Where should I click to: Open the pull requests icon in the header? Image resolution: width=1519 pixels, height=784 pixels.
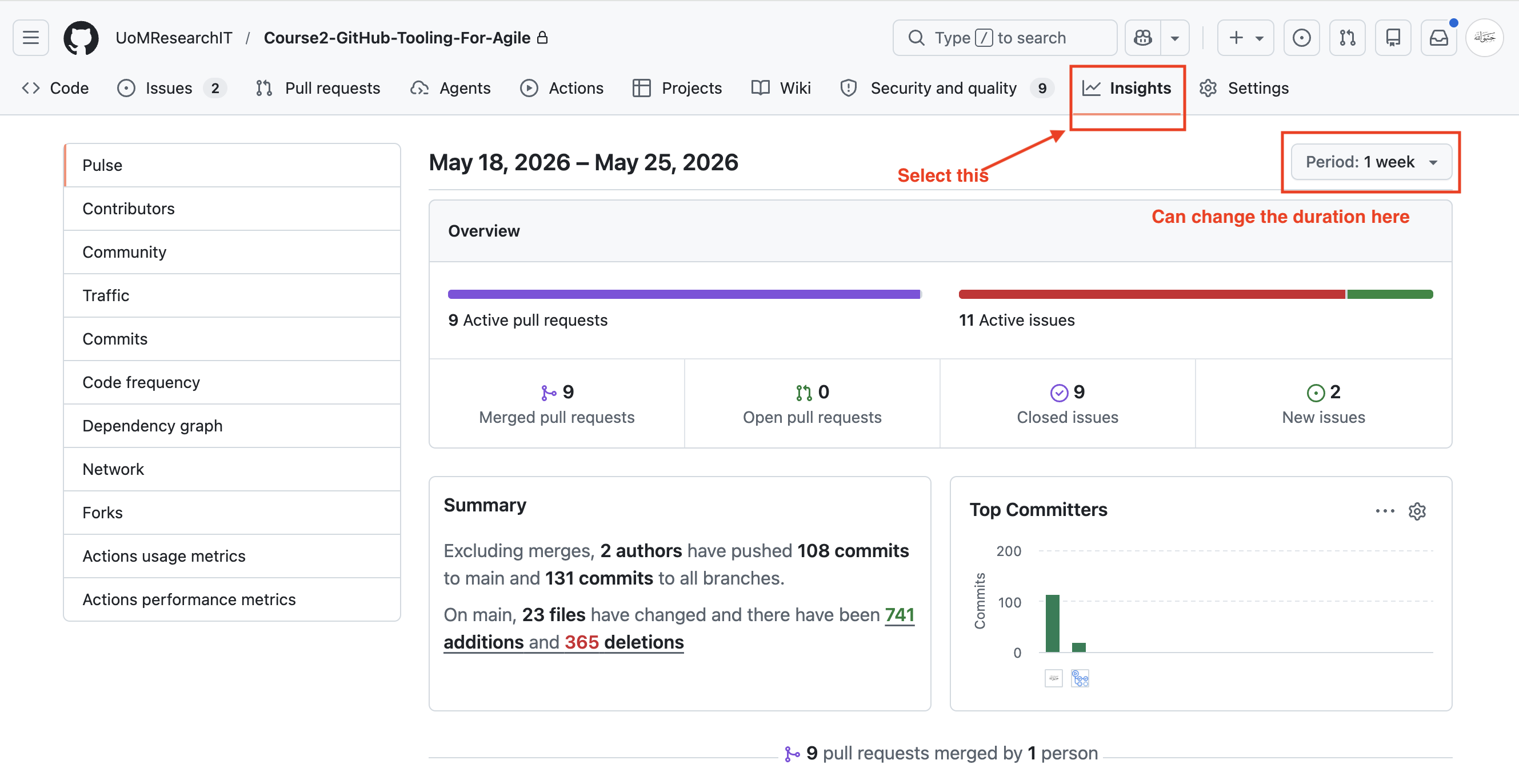pos(1348,38)
